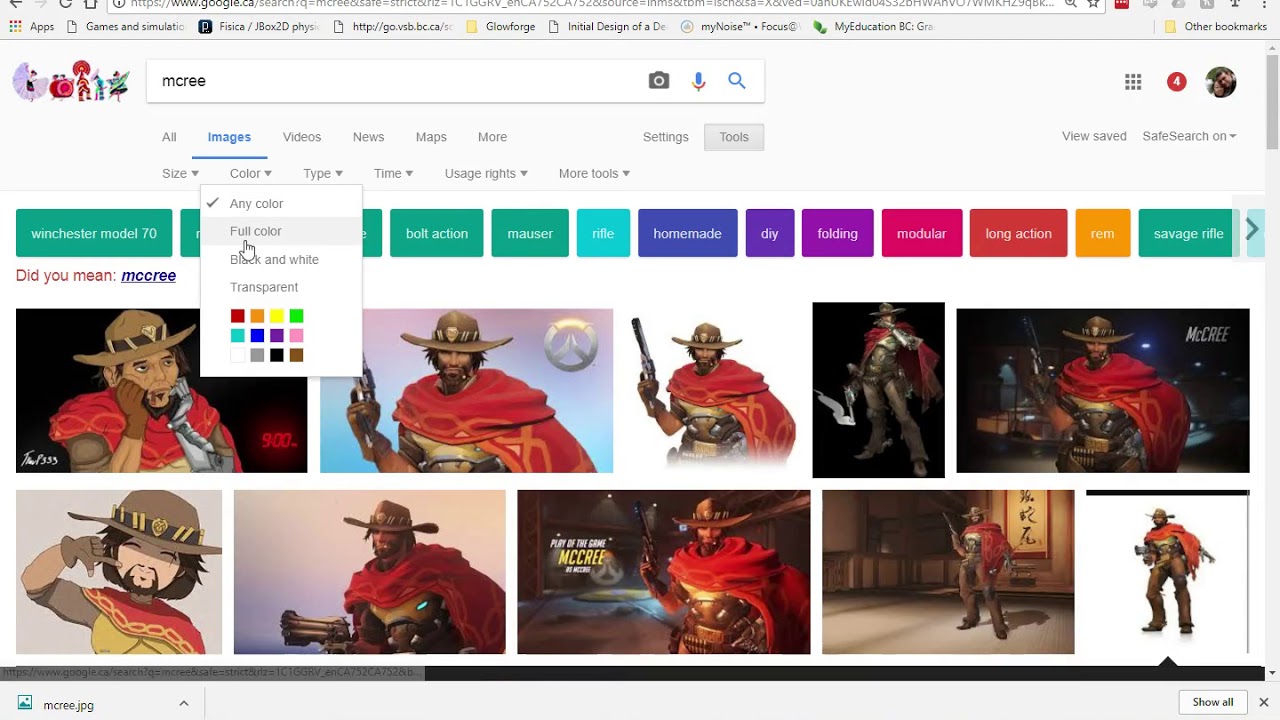Open the Type filter dropdown

(x=322, y=173)
